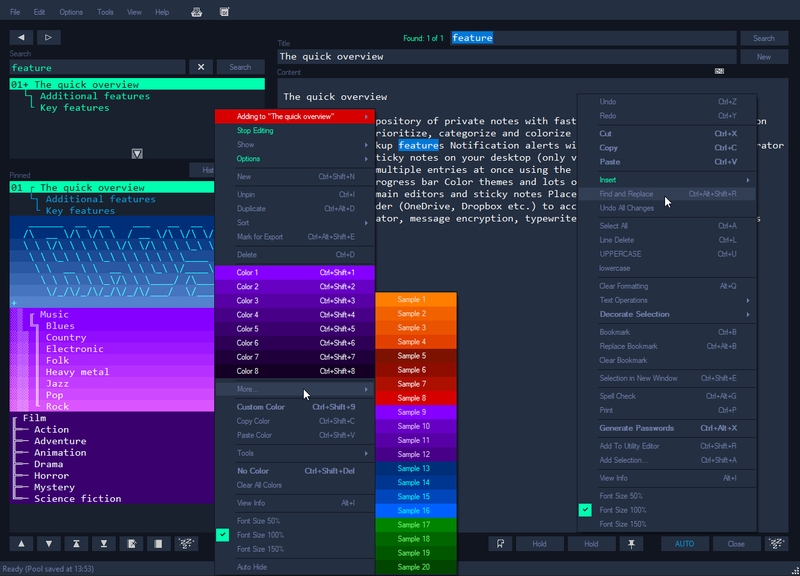
Task: Click the edit note pencil icon
Action: (x=131, y=544)
